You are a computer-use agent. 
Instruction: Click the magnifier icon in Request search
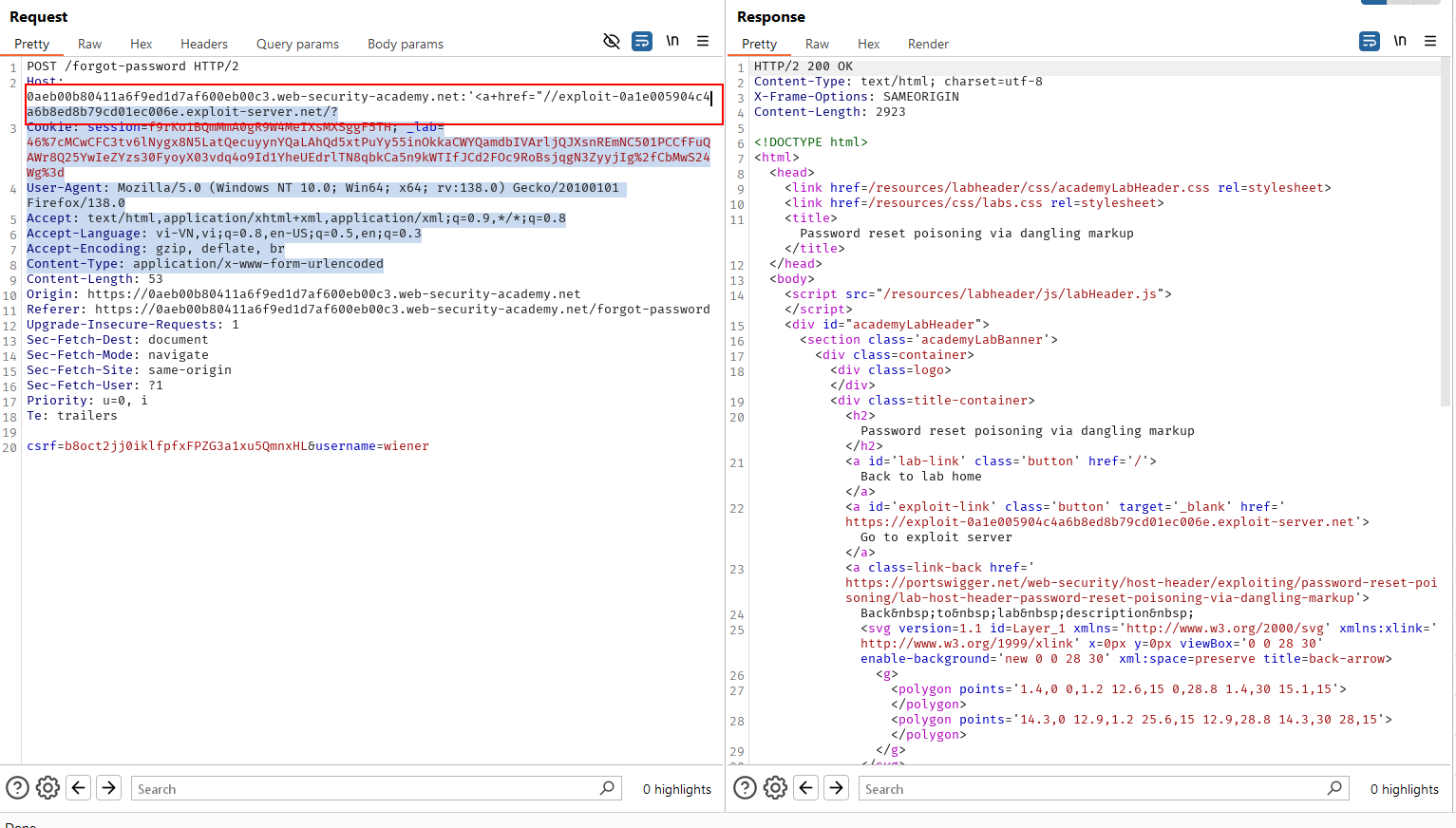point(607,788)
